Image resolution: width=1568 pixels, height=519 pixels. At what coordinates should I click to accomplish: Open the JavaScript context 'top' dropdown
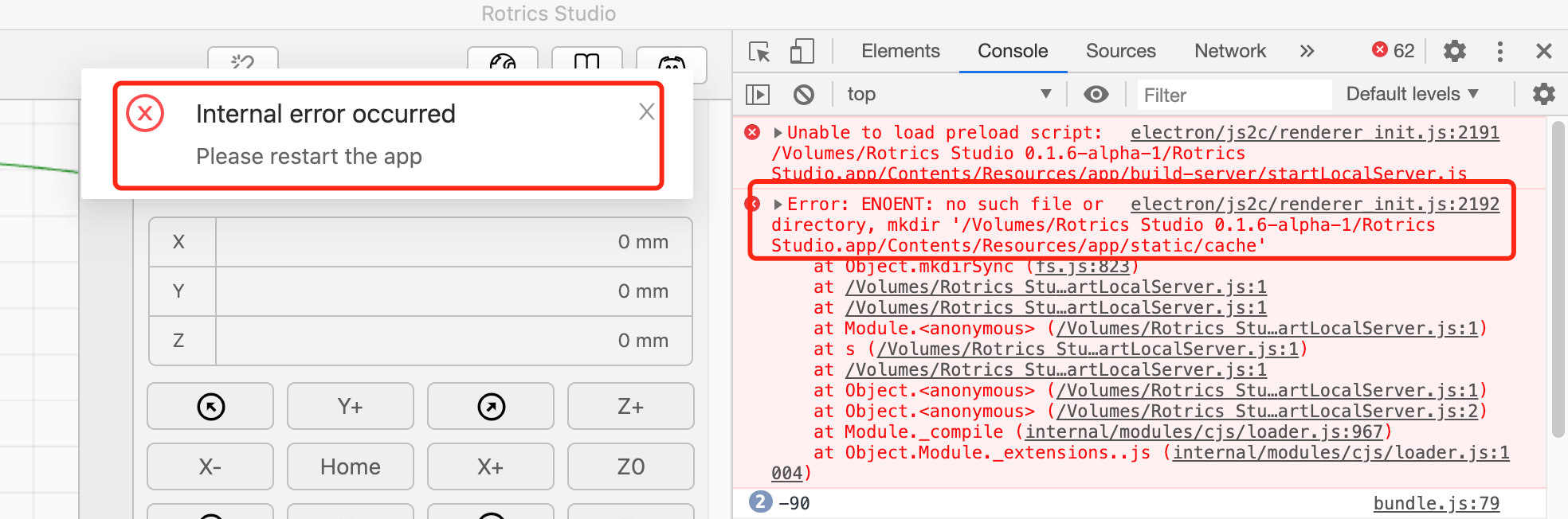[949, 95]
